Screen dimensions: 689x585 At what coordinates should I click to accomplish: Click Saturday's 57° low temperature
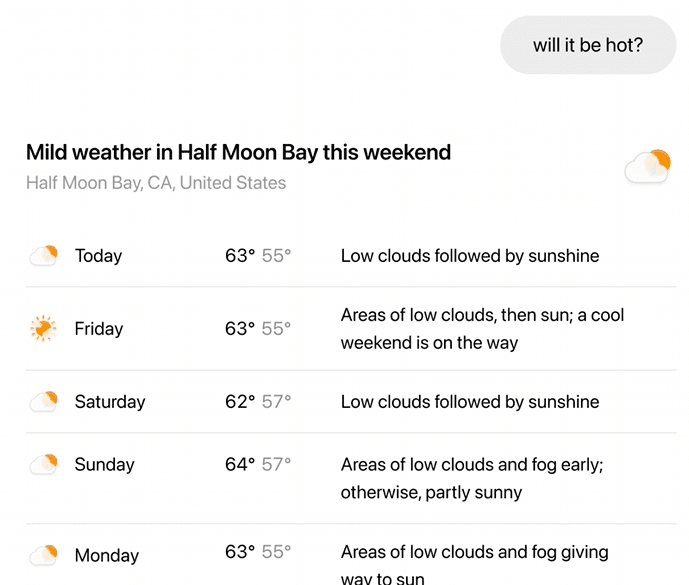[276, 402]
